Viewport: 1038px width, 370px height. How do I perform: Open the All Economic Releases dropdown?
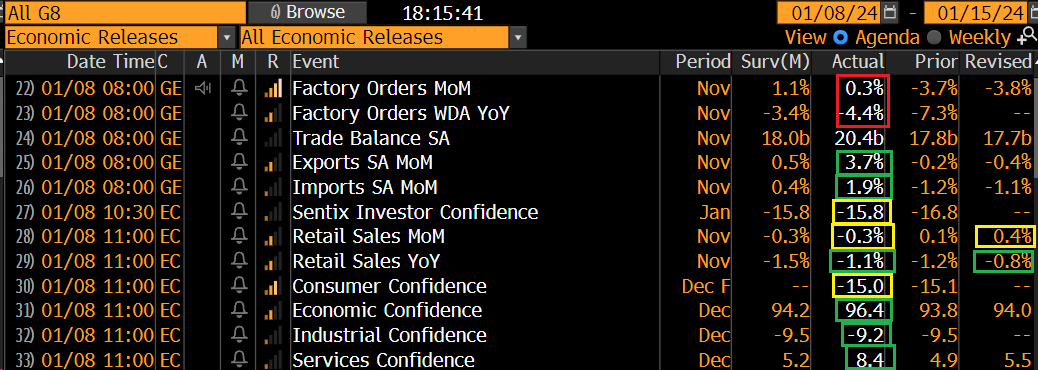(384, 38)
